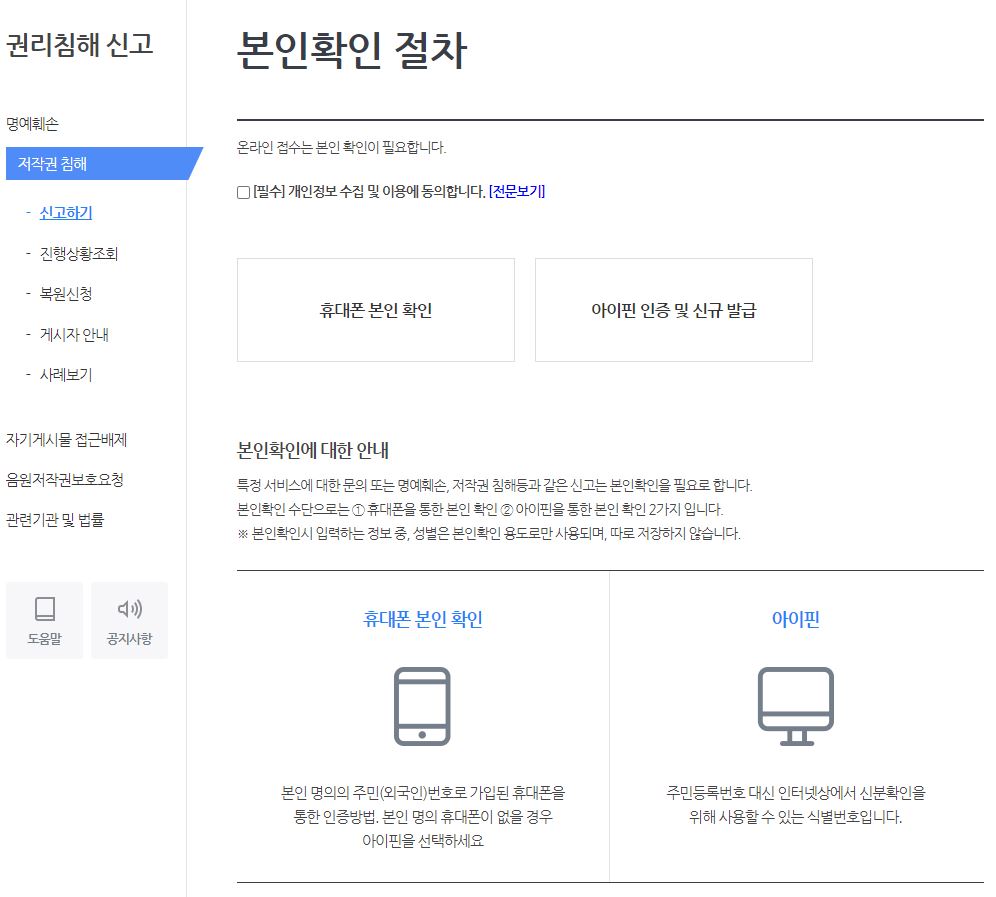Click the ※ 본인확인시 입력하는 정보 note line
This screenshot has width=996, height=897.
tap(489, 533)
